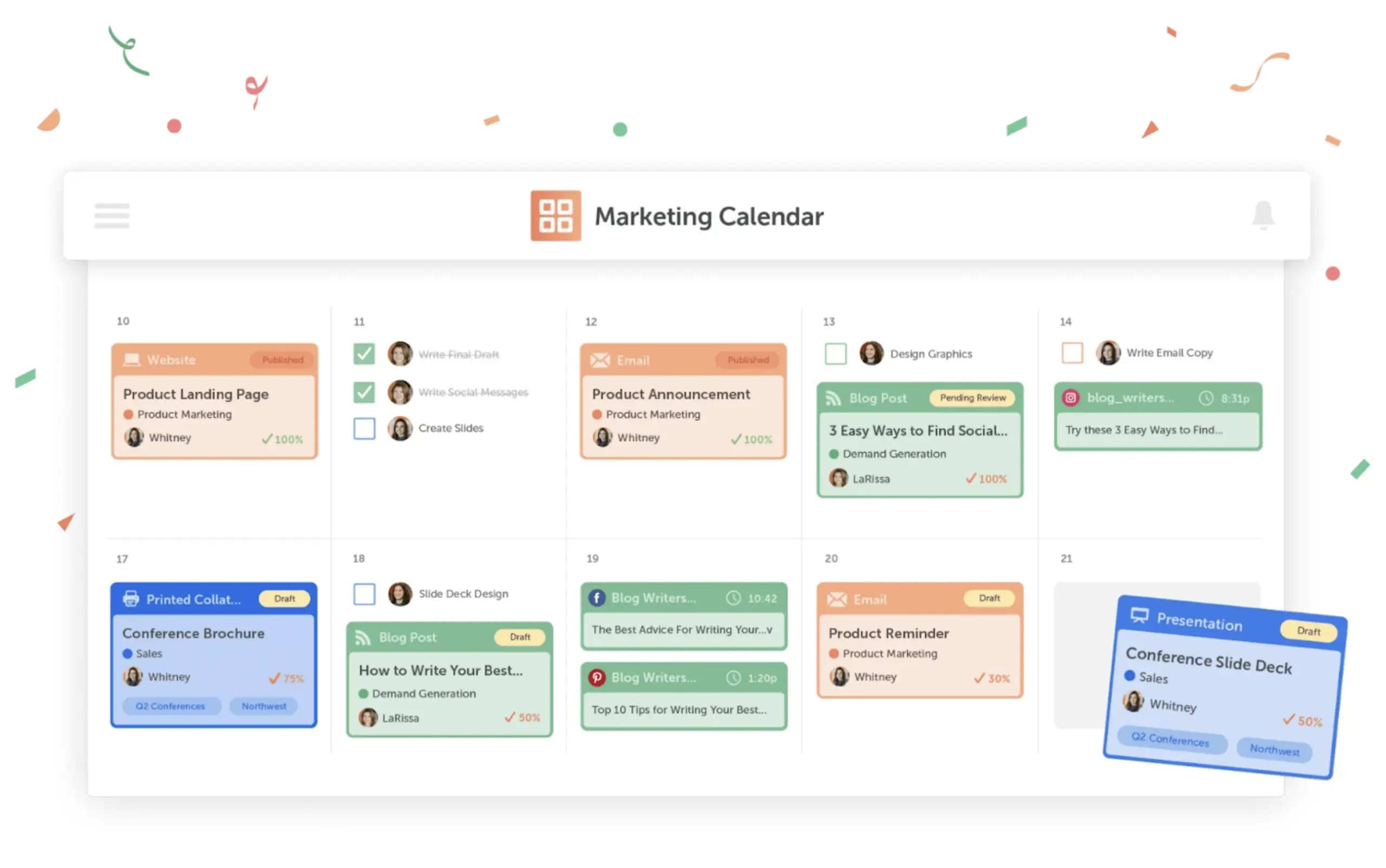Click the printer icon on Printed Collateral card
This screenshot has width=1386, height=868.
point(131,598)
